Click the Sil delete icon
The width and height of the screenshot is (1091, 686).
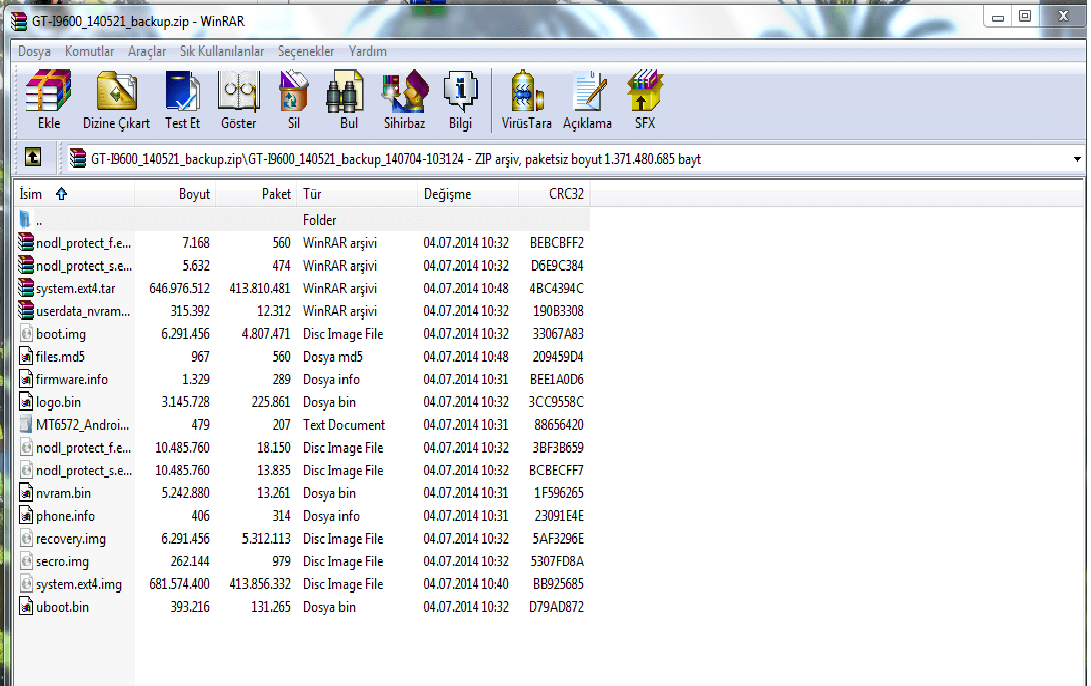[293, 101]
